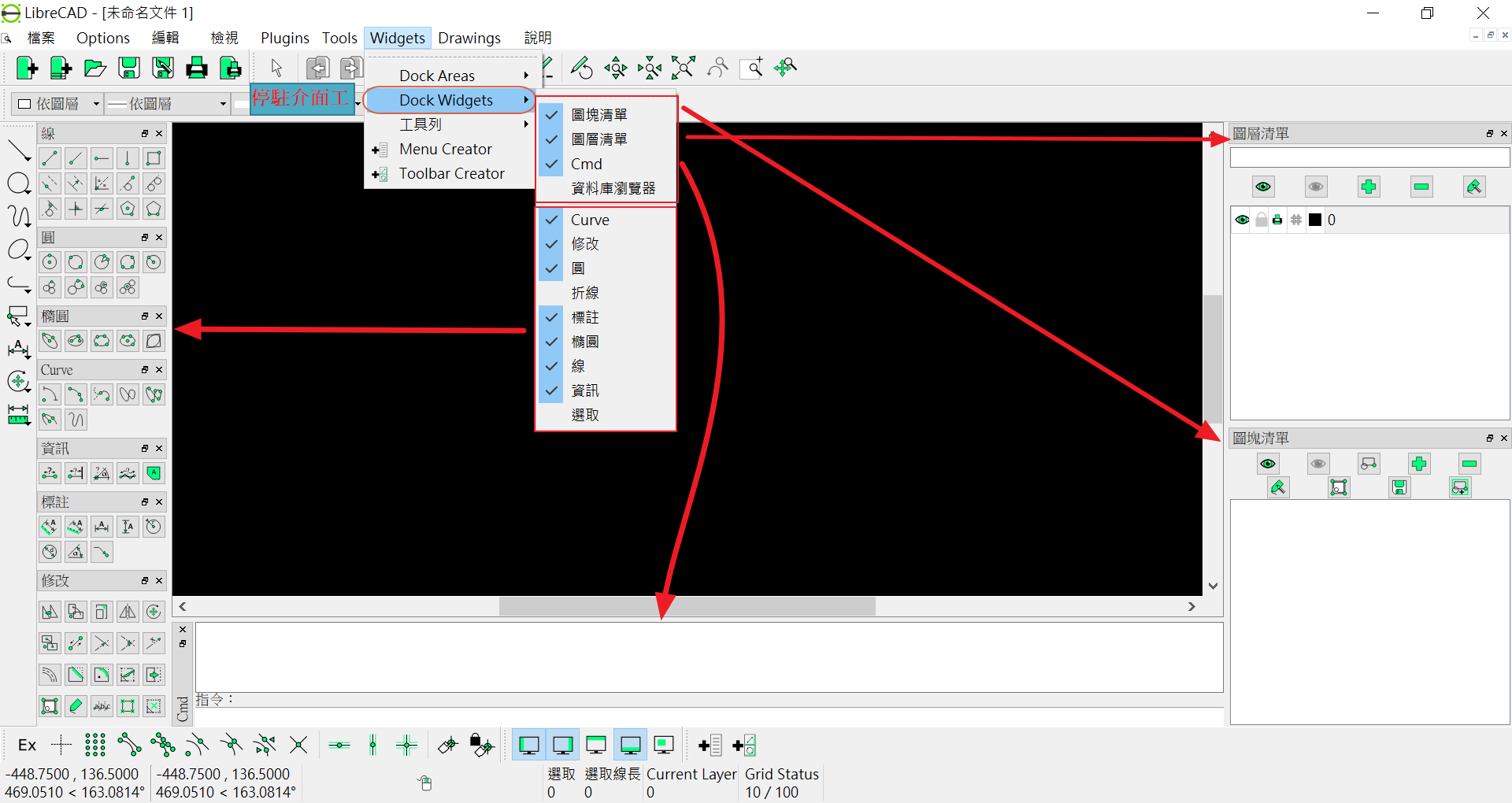Print the drawing using the printer icon
The width and height of the screenshot is (1512, 803).
197,68
